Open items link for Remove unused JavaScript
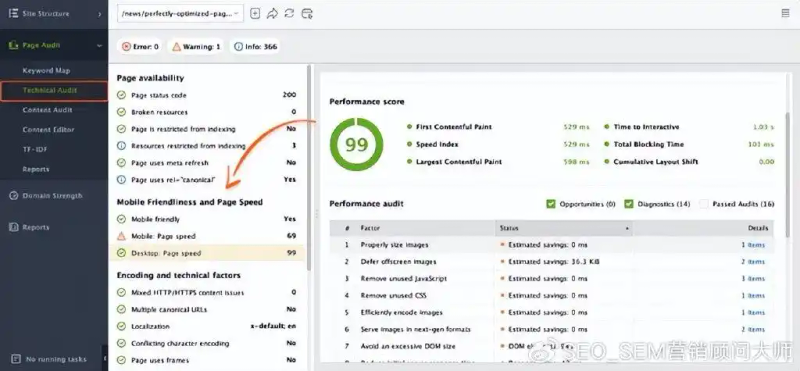The image size is (800, 371). pos(753,279)
